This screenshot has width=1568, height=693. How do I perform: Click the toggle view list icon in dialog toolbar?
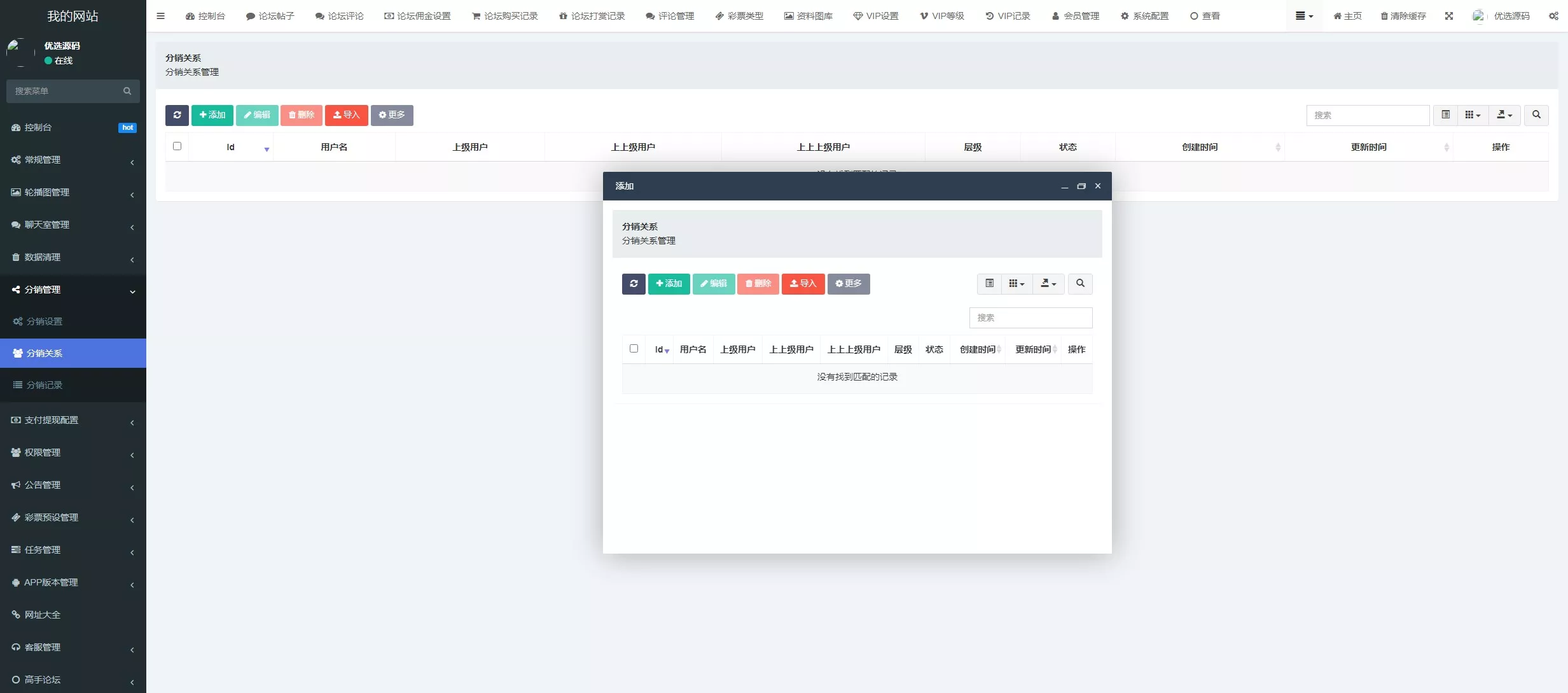click(989, 284)
